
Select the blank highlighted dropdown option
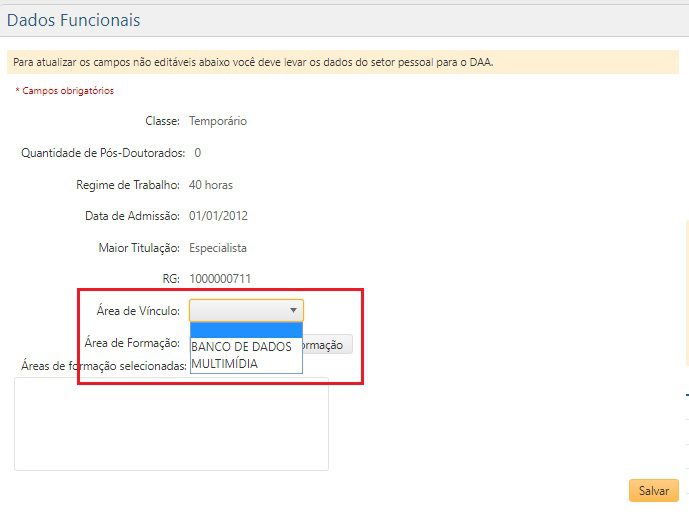(245, 331)
